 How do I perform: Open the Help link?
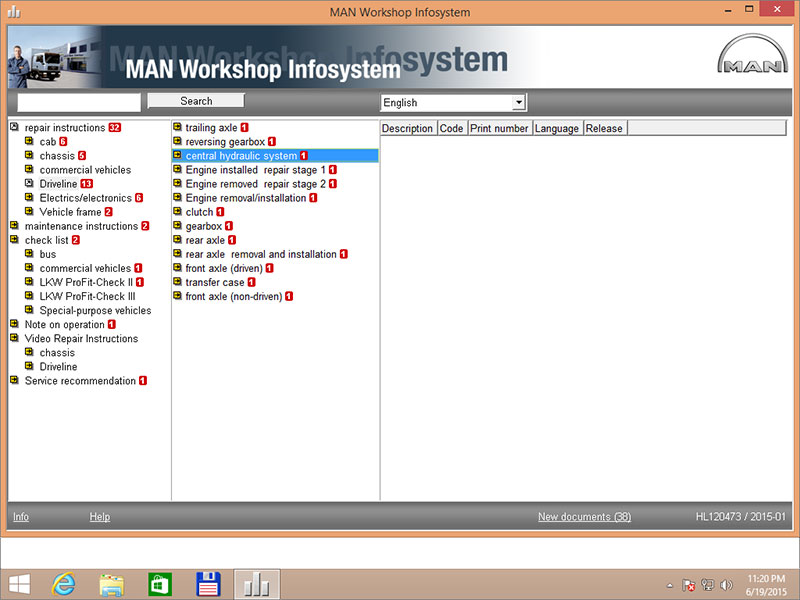(99, 517)
